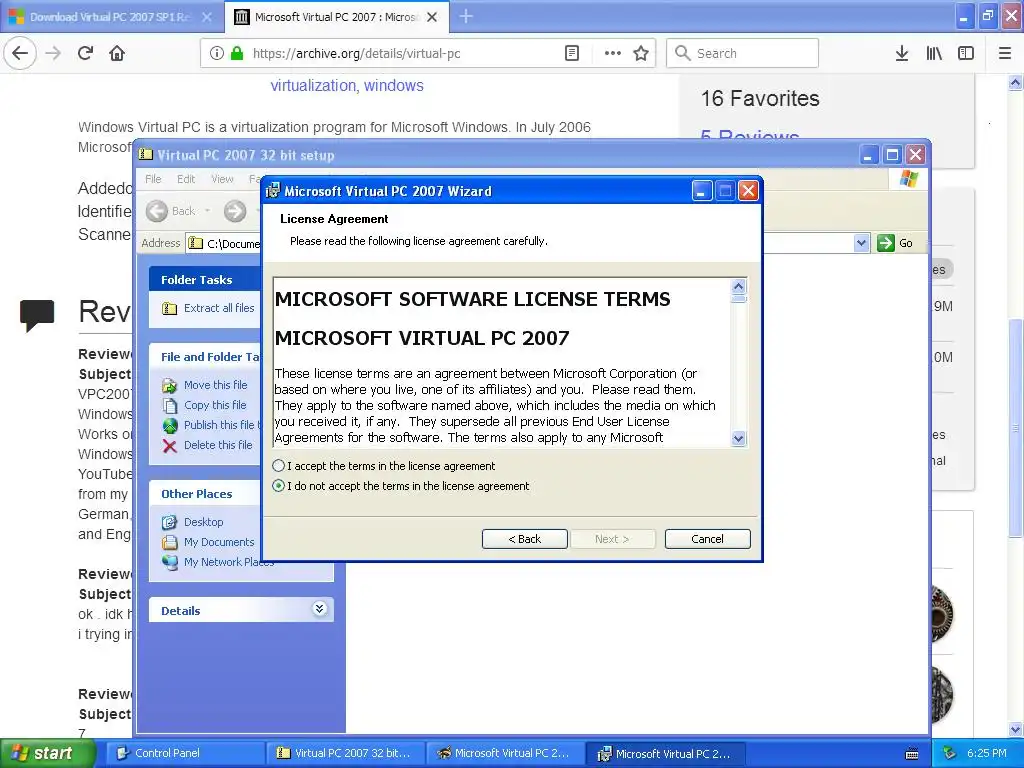Click the green padlock security icon

237,53
